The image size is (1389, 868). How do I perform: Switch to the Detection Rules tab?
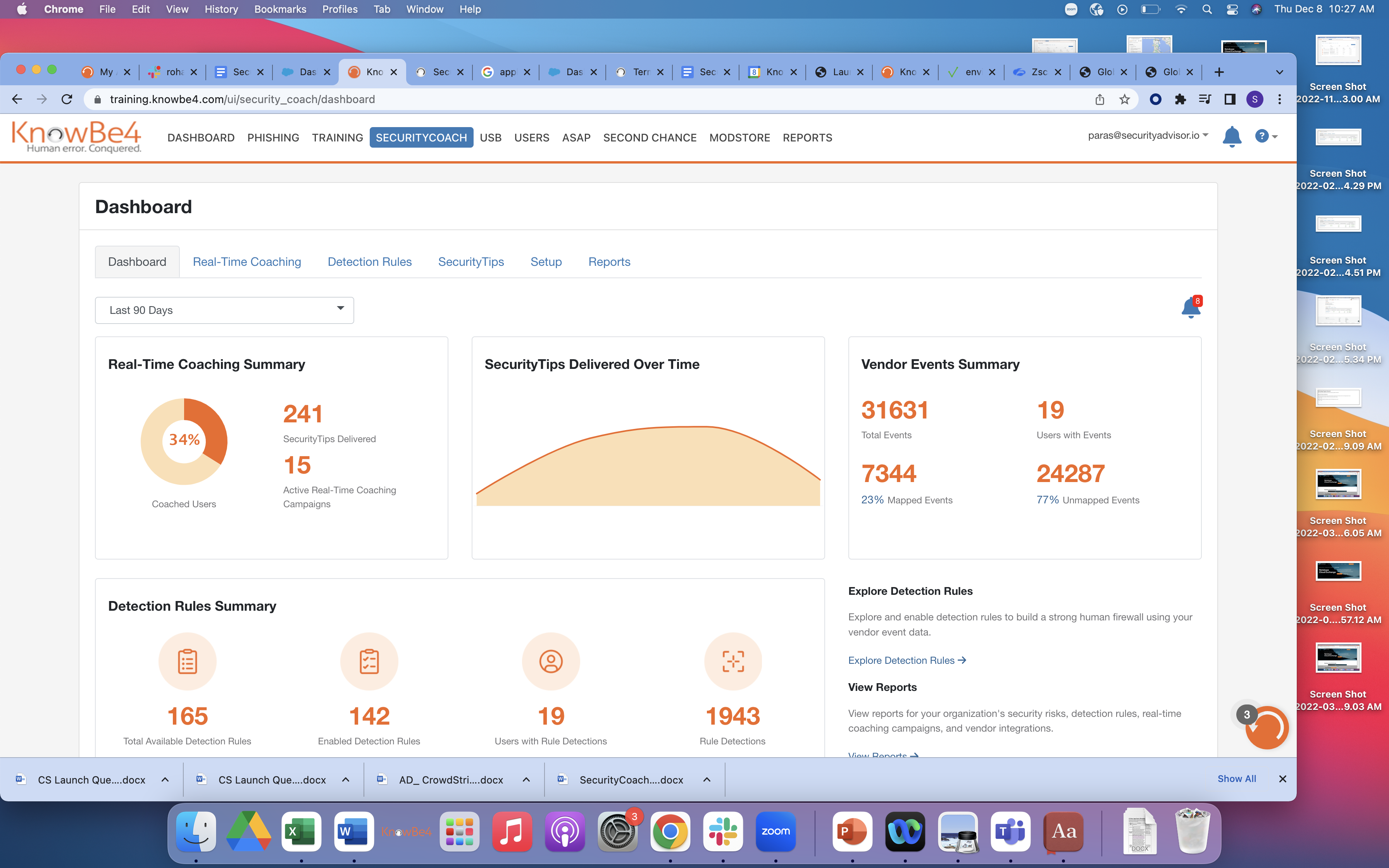(x=369, y=262)
